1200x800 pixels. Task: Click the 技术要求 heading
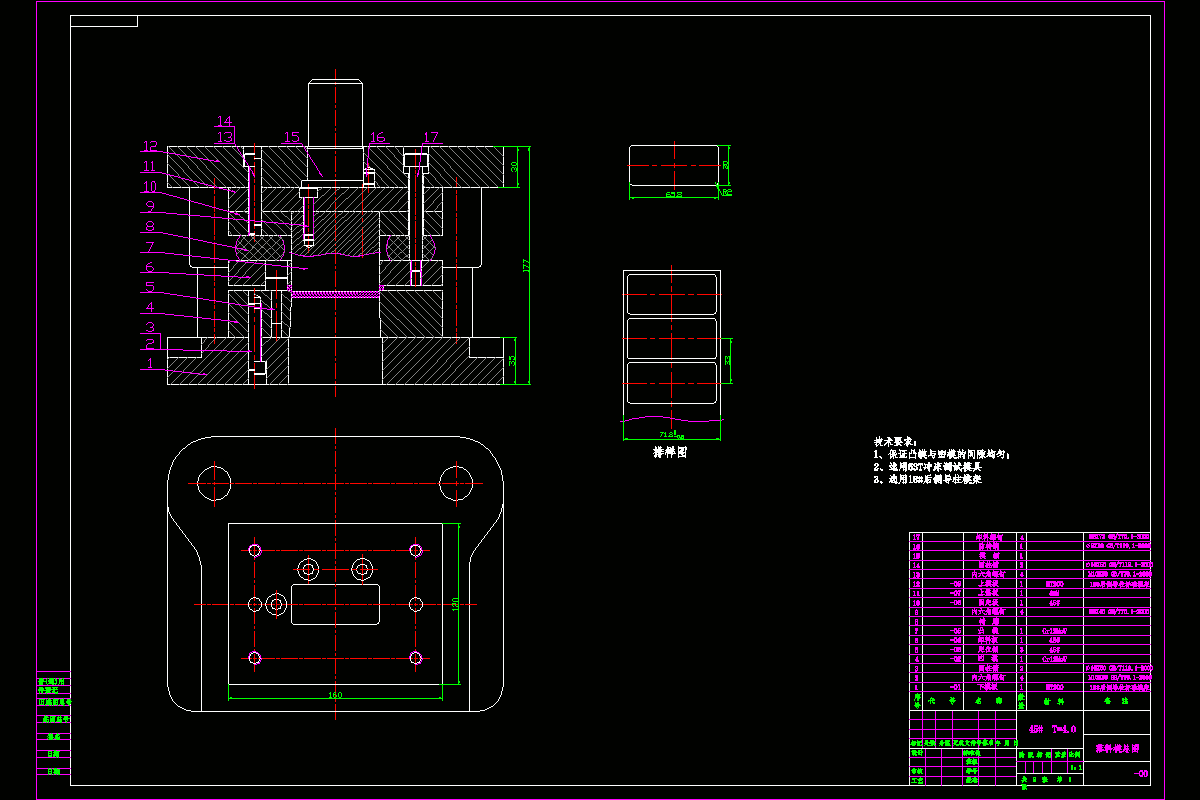coord(893,441)
